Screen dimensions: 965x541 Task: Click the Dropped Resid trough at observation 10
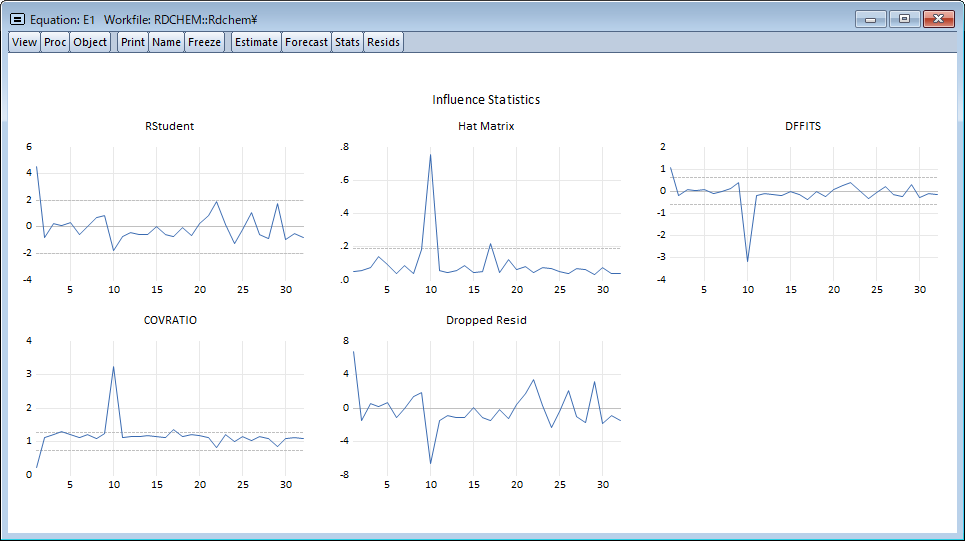[x=431, y=463]
